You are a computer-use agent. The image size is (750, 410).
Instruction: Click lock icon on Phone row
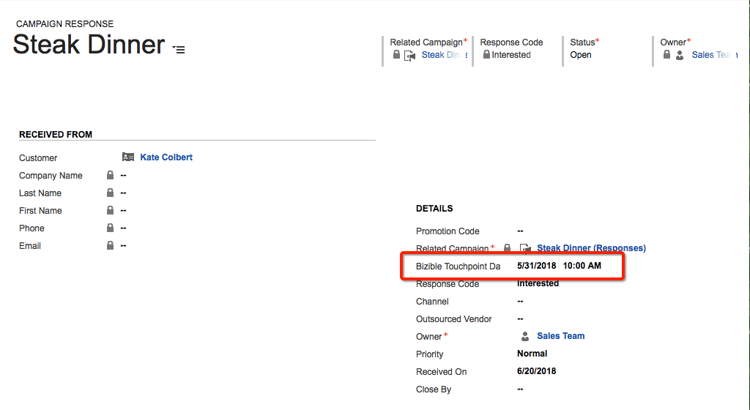point(110,228)
